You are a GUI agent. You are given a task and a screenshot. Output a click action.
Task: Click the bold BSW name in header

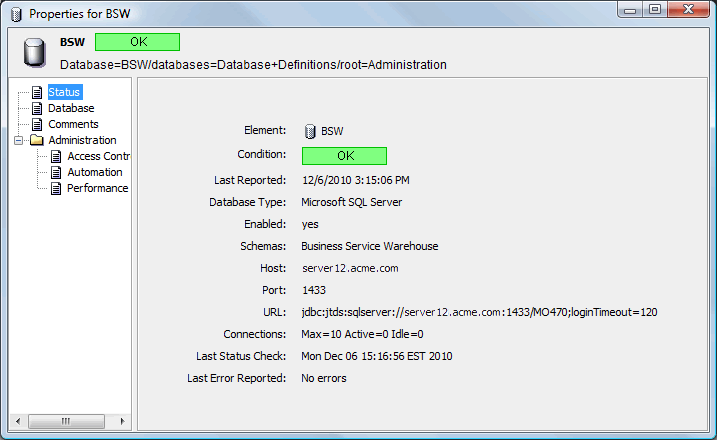pyautogui.click(x=72, y=42)
